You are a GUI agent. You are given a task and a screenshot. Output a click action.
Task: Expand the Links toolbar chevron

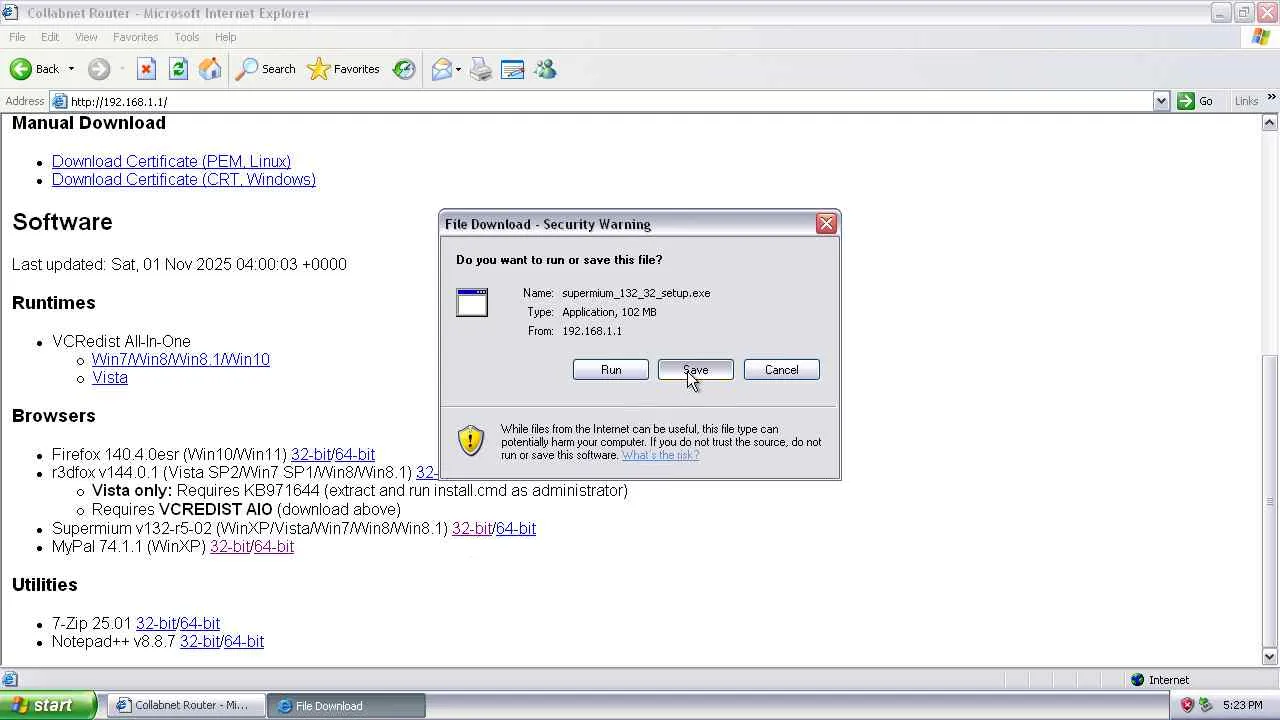click(x=1271, y=98)
